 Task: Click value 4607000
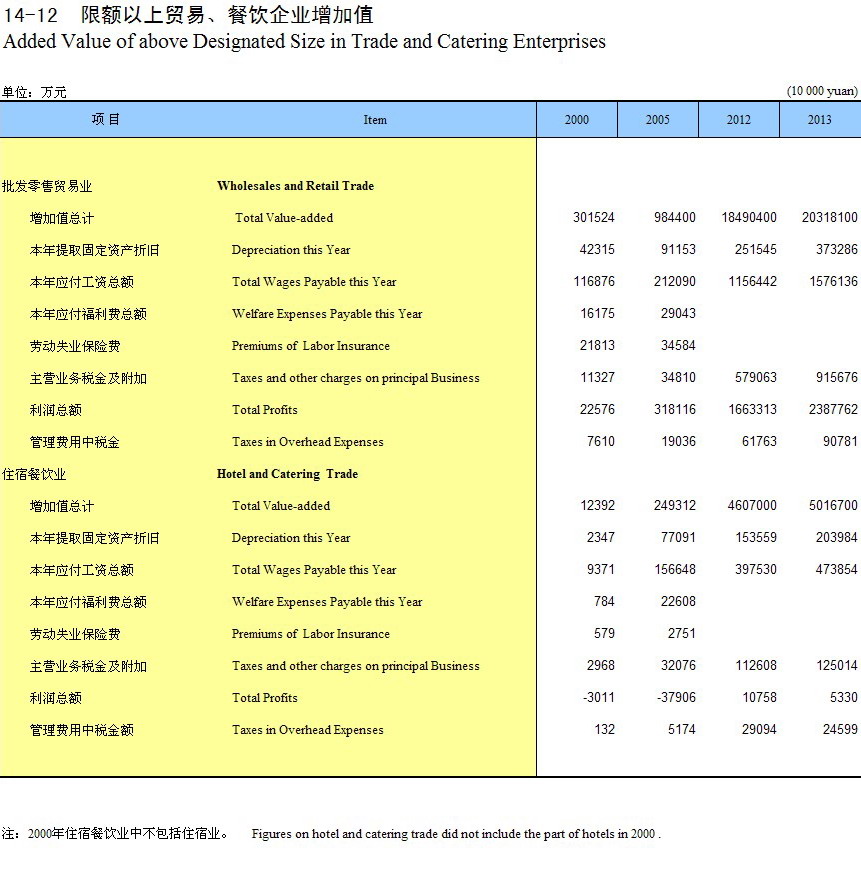click(752, 505)
